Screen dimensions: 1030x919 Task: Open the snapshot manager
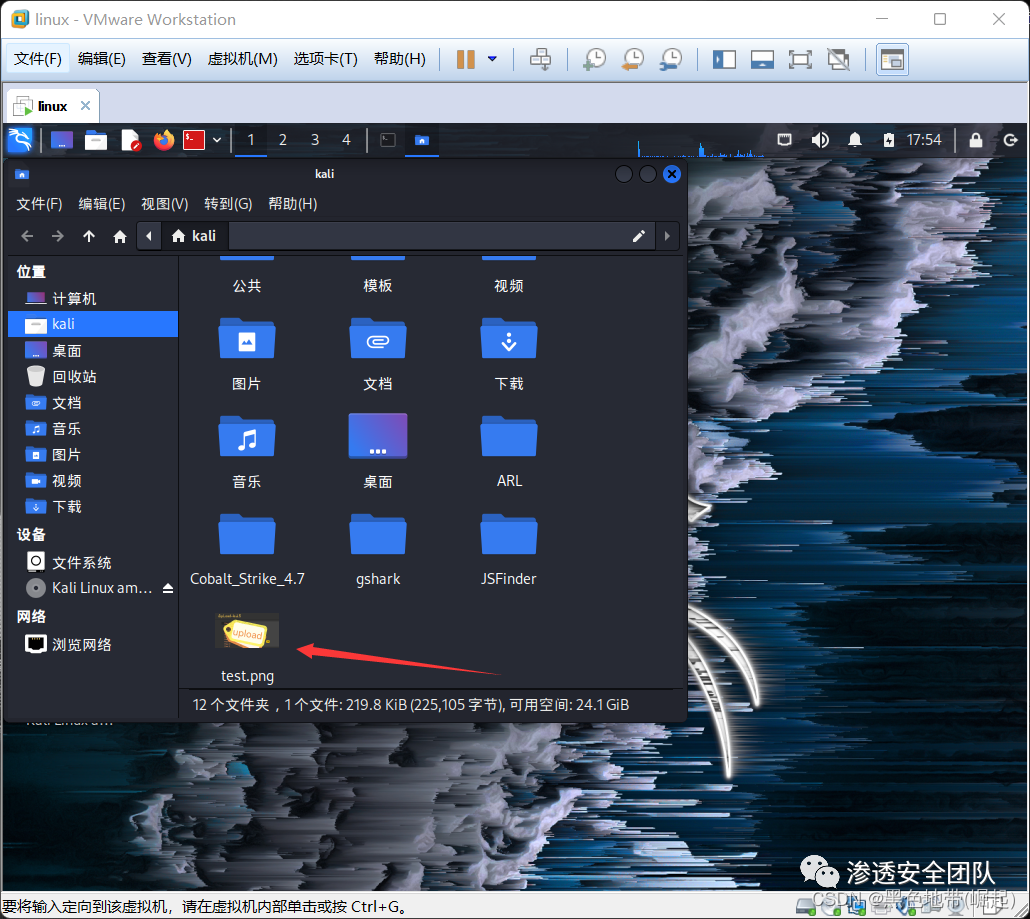tap(671, 59)
